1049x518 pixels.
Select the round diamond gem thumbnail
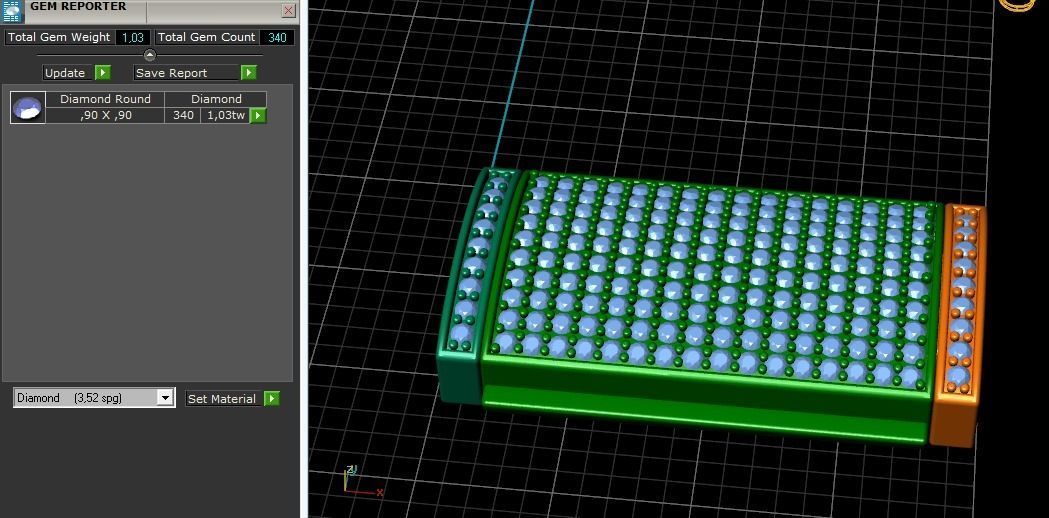[x=28, y=108]
